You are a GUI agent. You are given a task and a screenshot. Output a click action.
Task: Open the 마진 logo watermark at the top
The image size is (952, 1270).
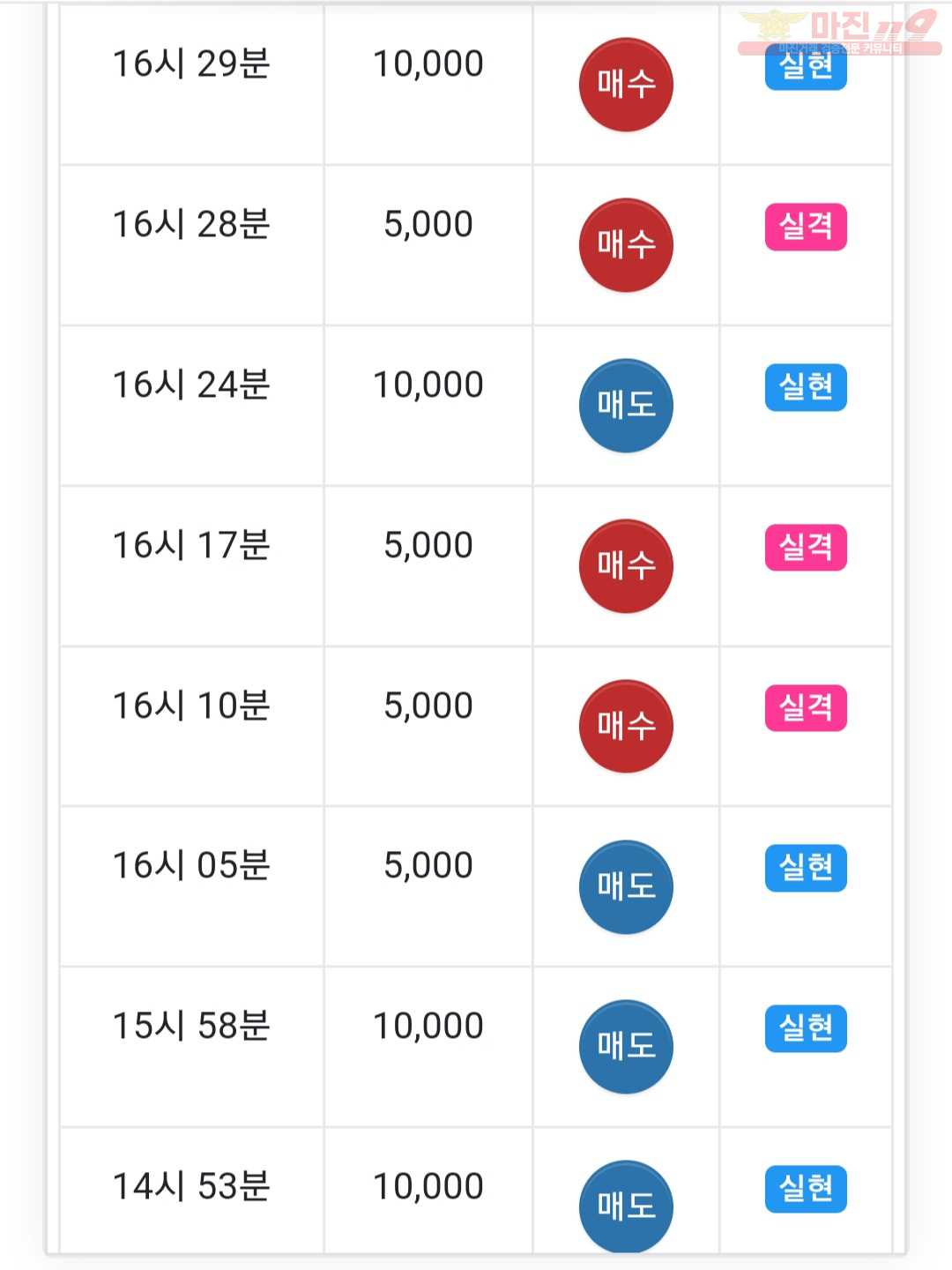[x=839, y=32]
